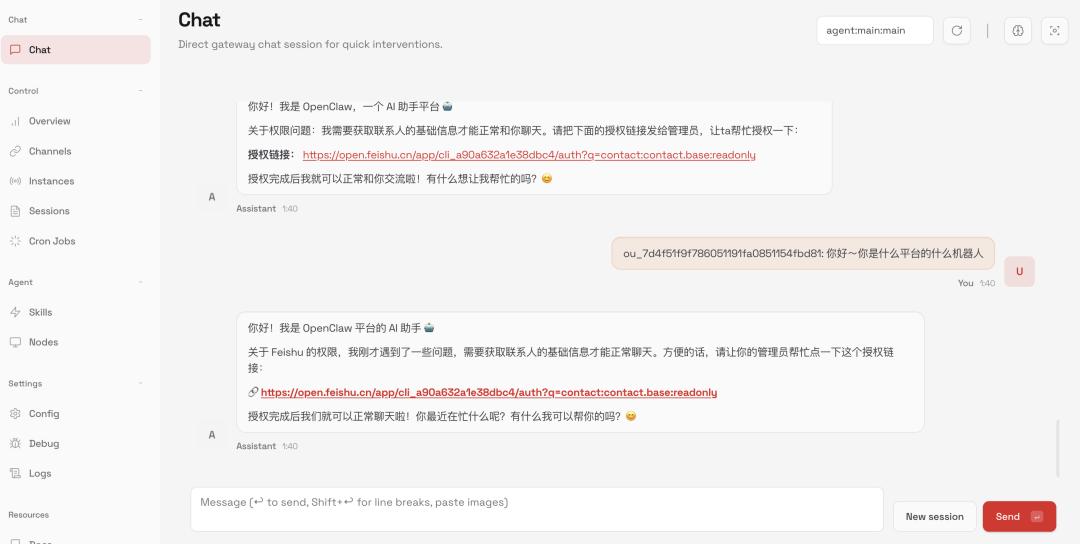Open the Skills label in sidebar
Screen dimensions: 1080x544
click(x=41, y=312)
